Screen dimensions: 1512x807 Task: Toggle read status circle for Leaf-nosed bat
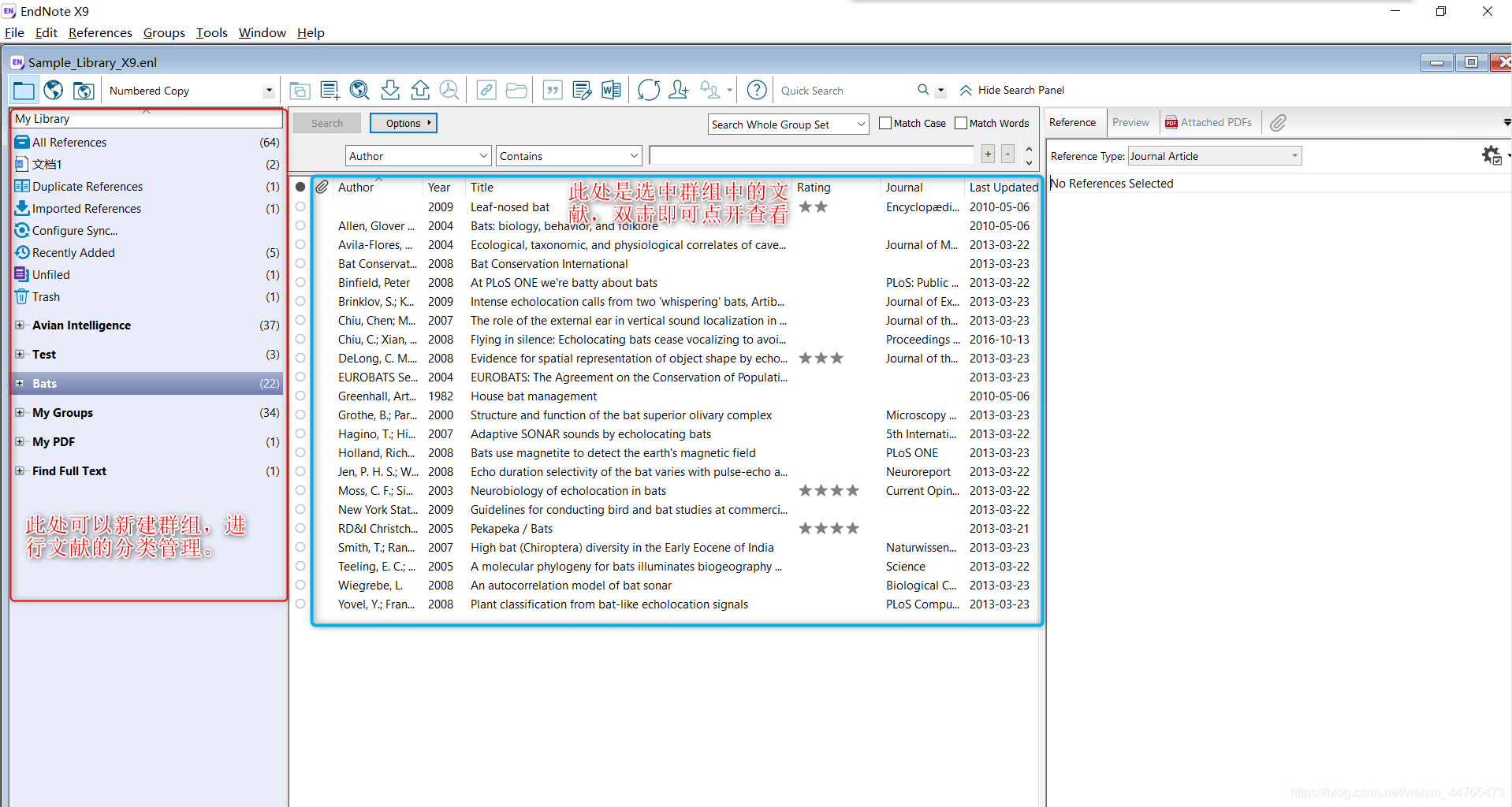(300, 206)
